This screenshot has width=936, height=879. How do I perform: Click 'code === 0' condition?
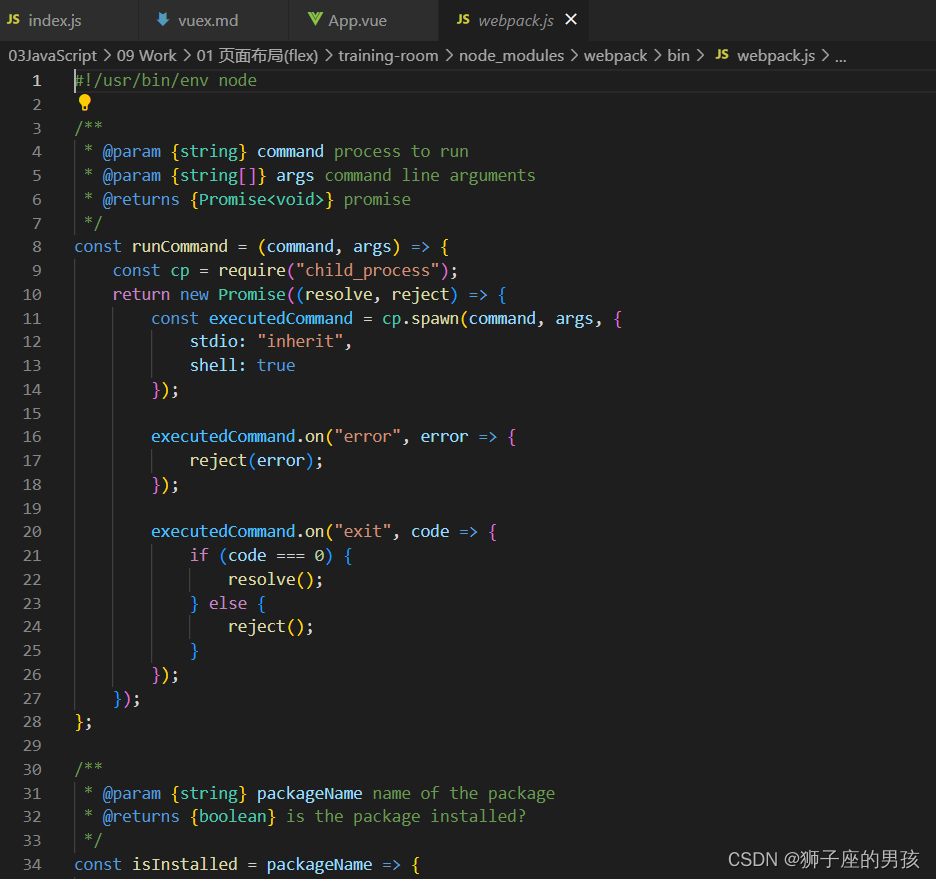tap(276, 556)
